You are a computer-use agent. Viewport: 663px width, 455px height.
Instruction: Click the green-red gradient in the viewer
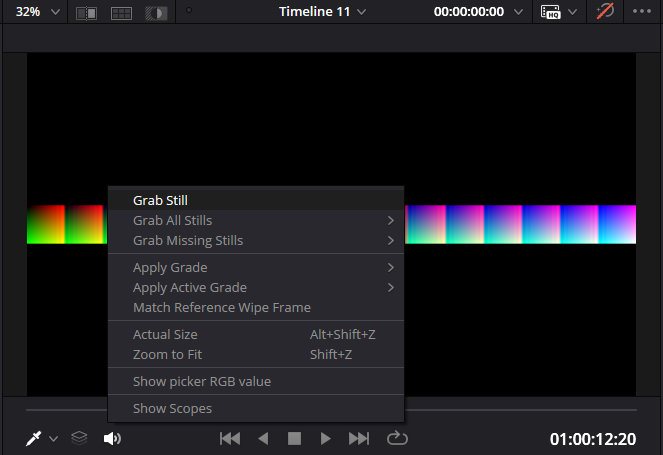pos(67,225)
